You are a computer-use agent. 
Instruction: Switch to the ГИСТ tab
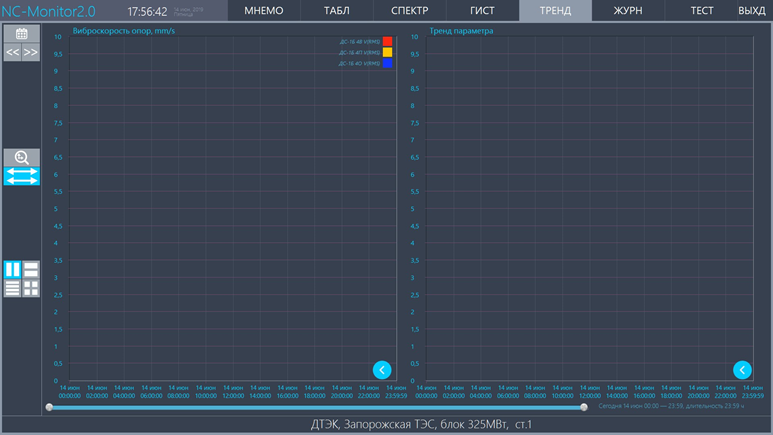[x=483, y=10]
